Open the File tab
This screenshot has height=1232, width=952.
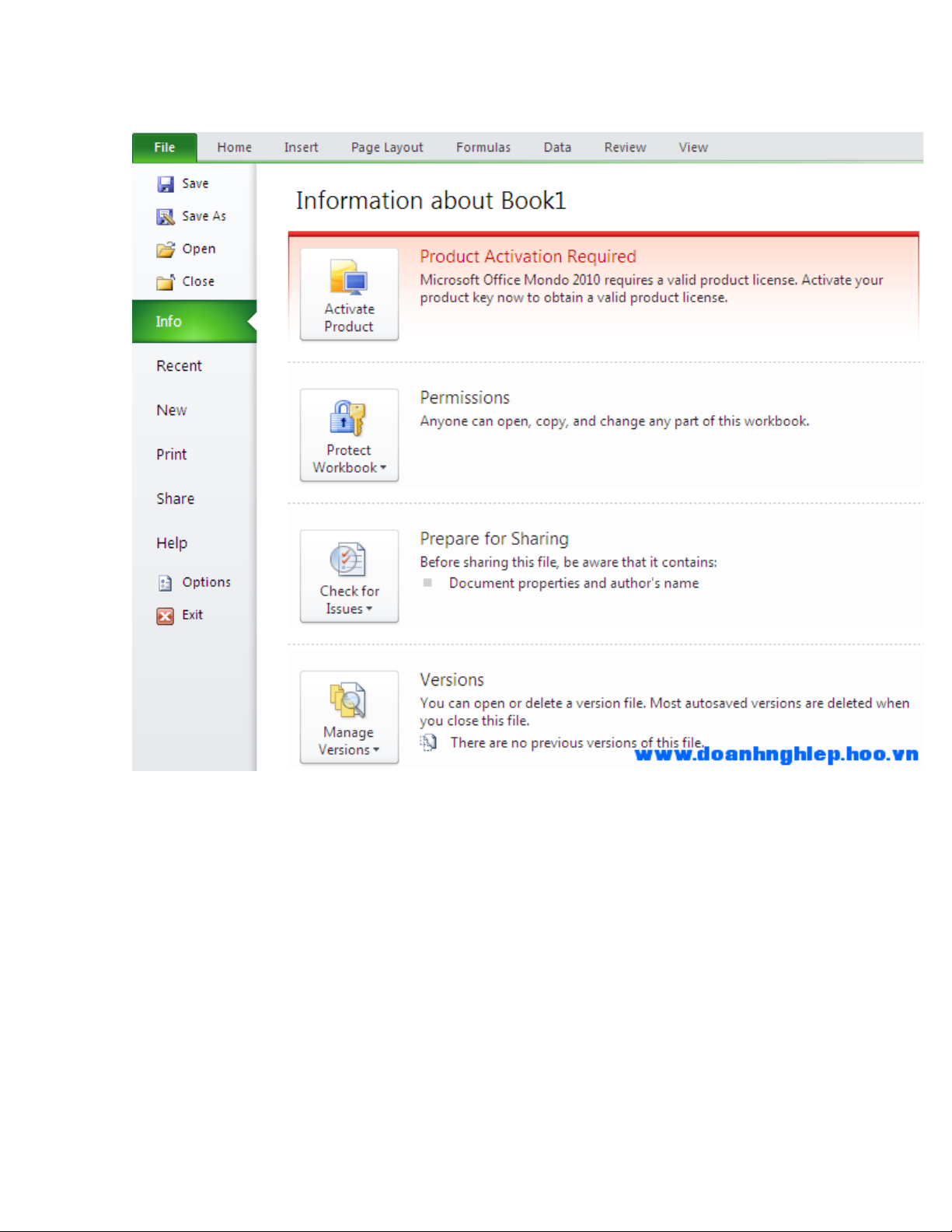point(165,148)
